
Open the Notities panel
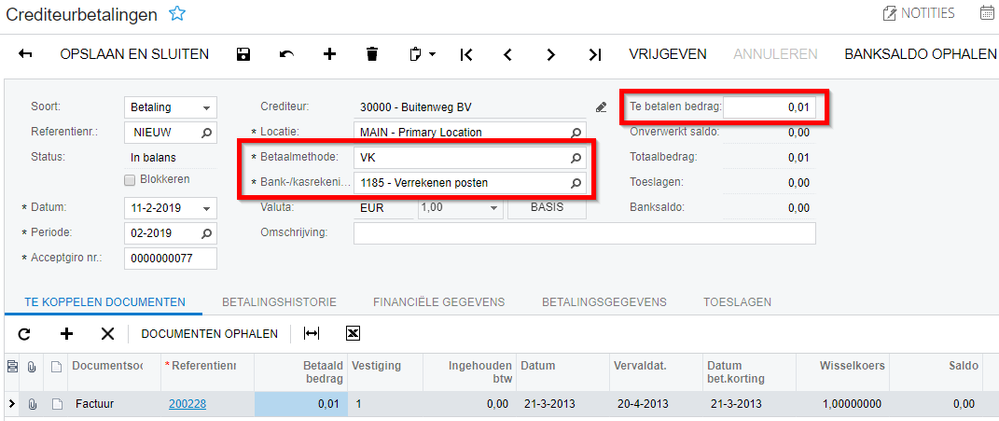pos(918,13)
